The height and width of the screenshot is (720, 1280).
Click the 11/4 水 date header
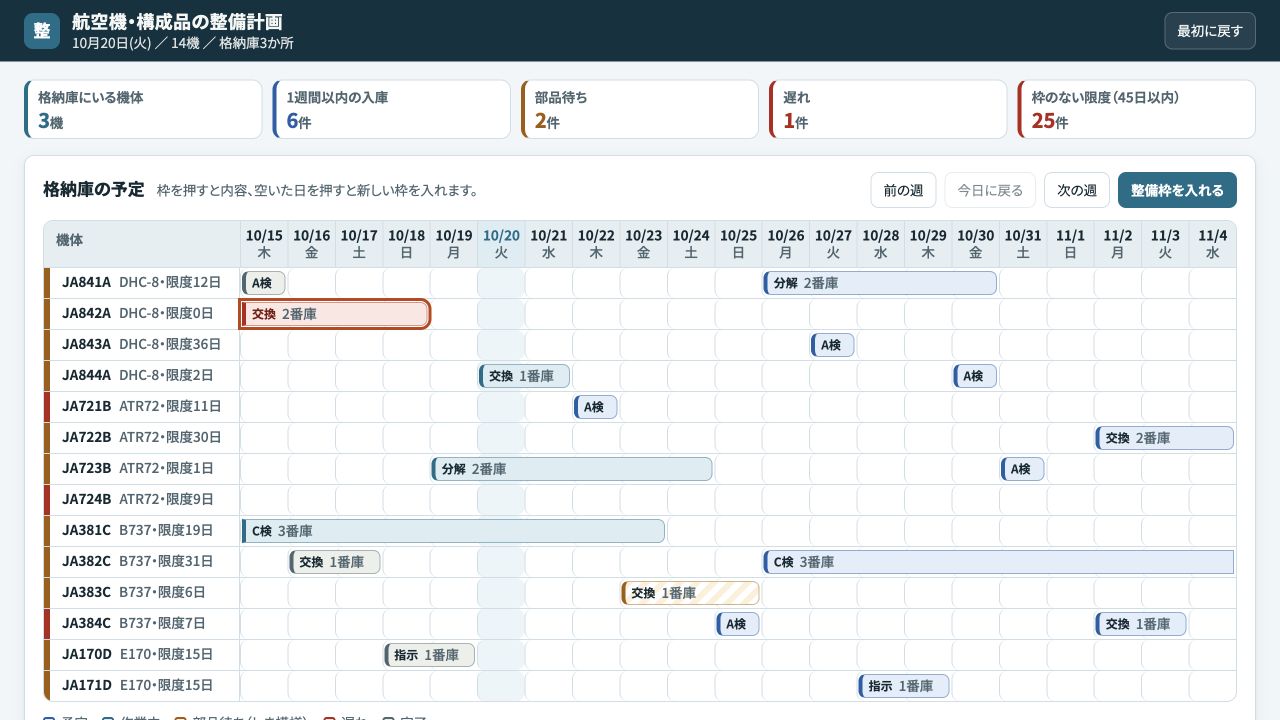tap(1213, 244)
